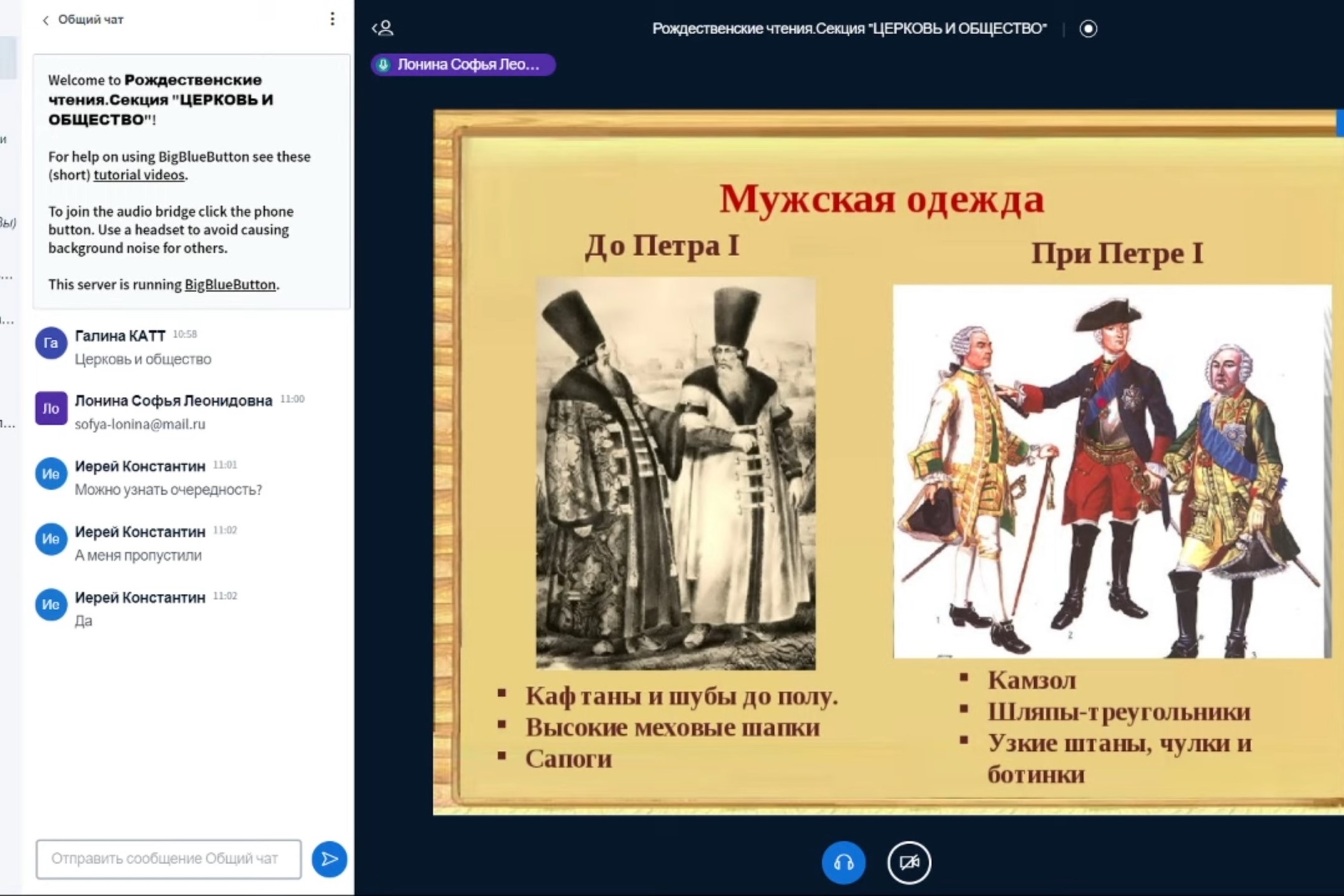Image resolution: width=1344 pixels, height=896 pixels.
Task: Focus the chat message input field
Action: (168, 859)
